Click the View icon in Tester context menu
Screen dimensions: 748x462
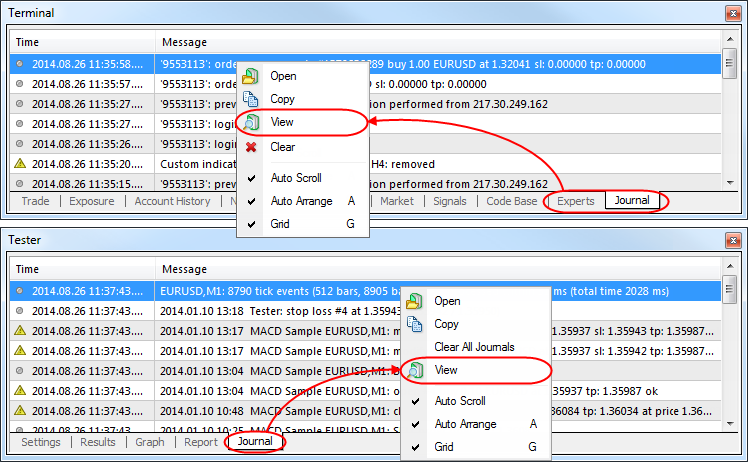coord(415,370)
